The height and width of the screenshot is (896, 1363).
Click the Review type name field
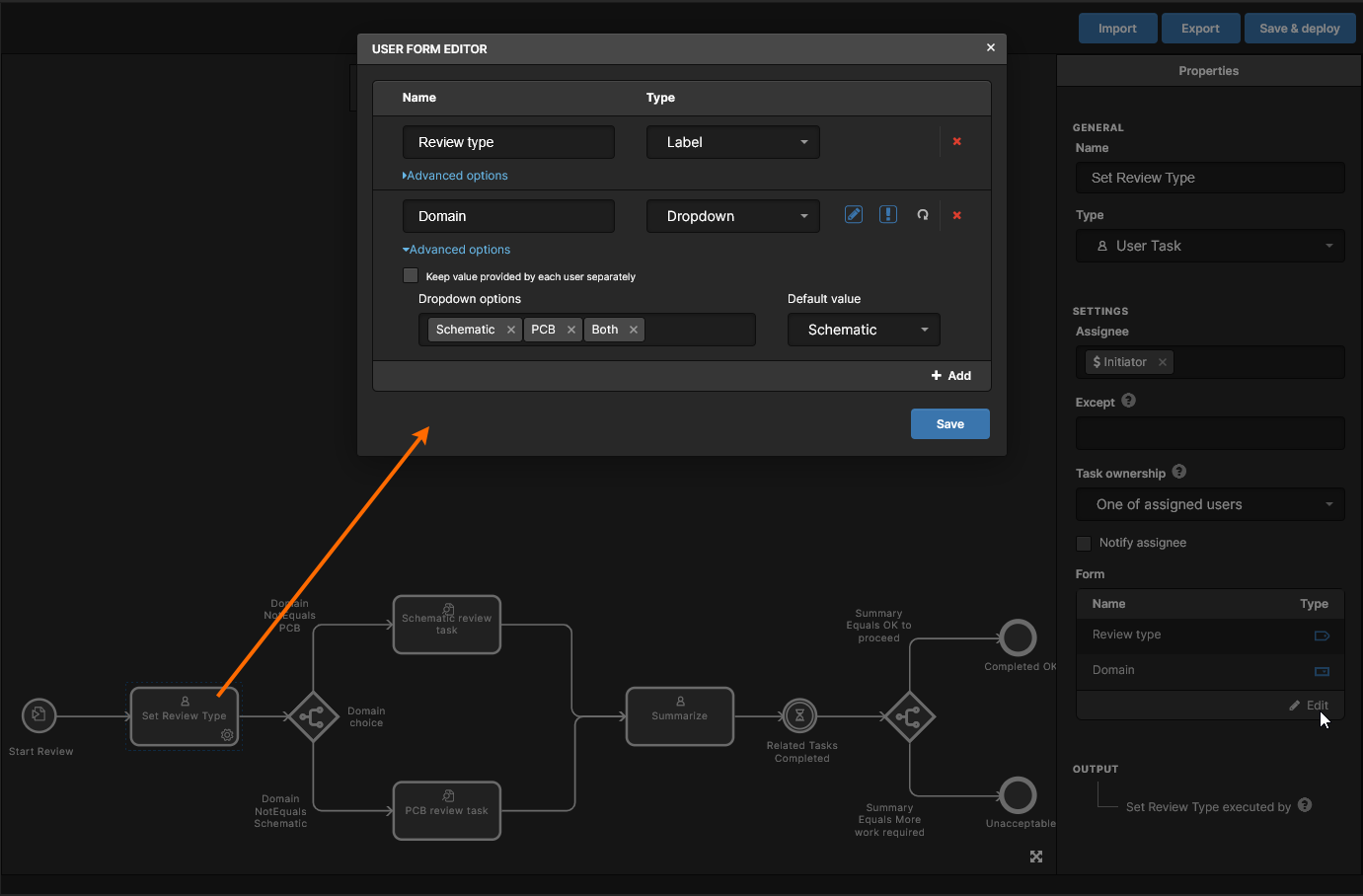(508, 142)
